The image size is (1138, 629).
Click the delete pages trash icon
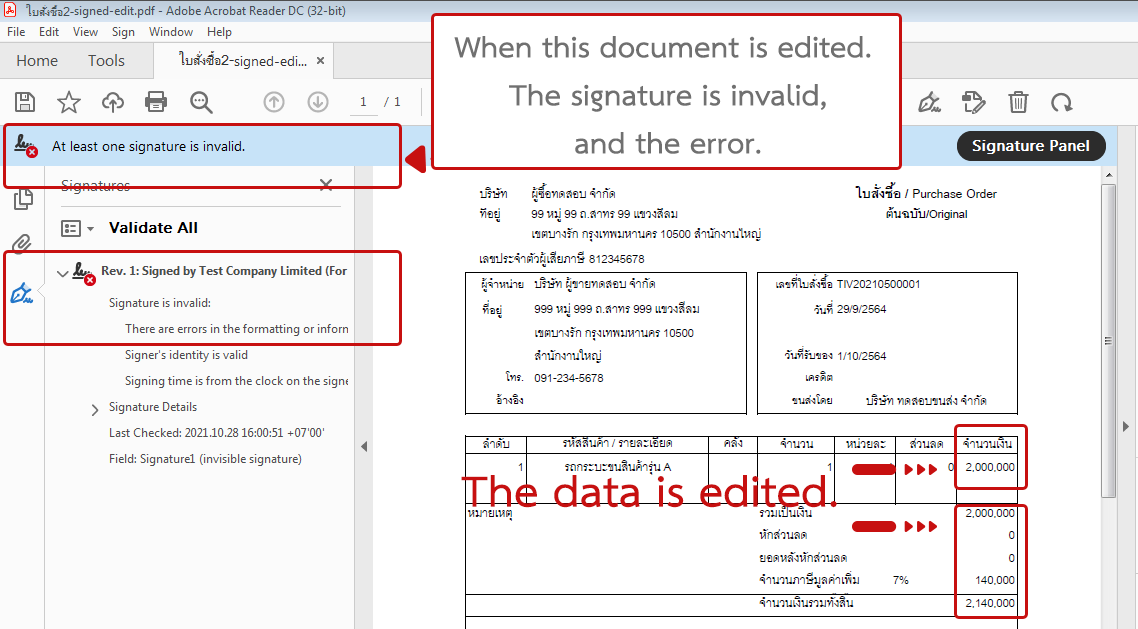[x=1018, y=101]
